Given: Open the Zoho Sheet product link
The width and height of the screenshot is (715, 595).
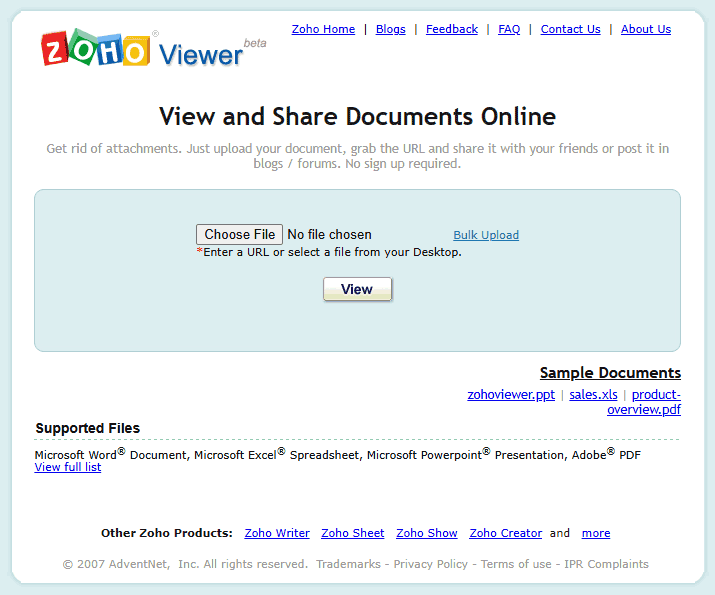Looking at the screenshot, I should tap(353, 533).
